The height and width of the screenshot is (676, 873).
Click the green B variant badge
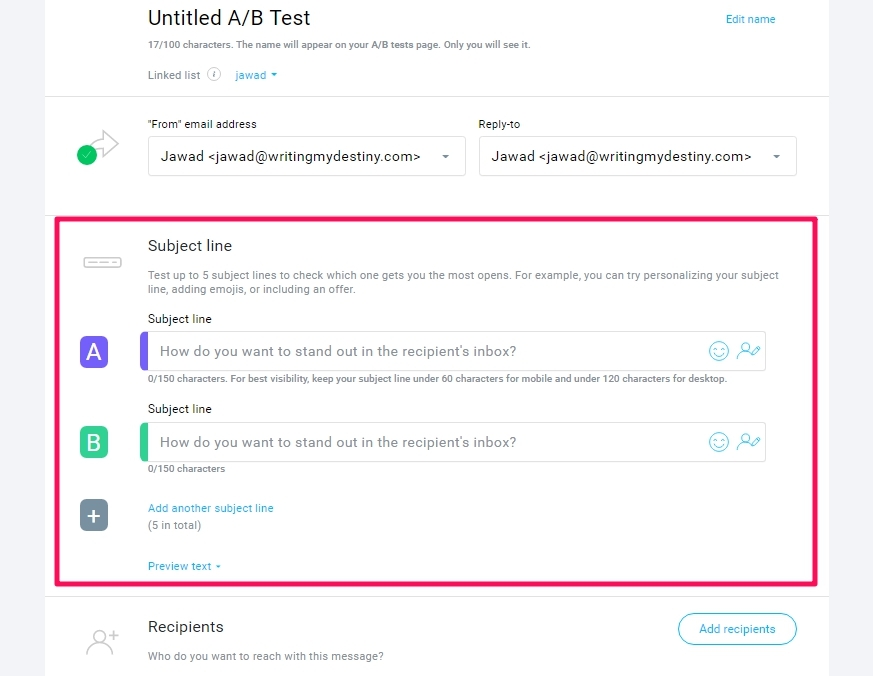(94, 442)
